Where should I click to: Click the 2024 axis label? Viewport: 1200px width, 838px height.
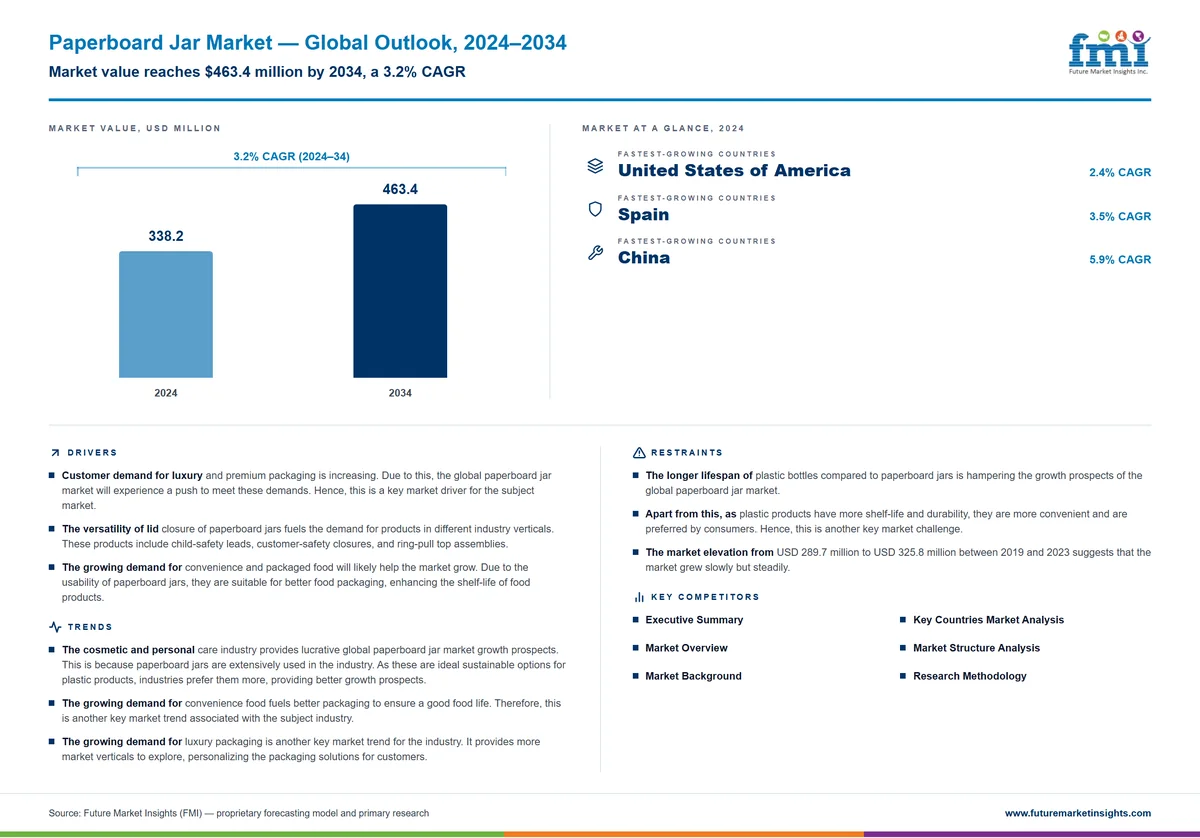click(166, 393)
